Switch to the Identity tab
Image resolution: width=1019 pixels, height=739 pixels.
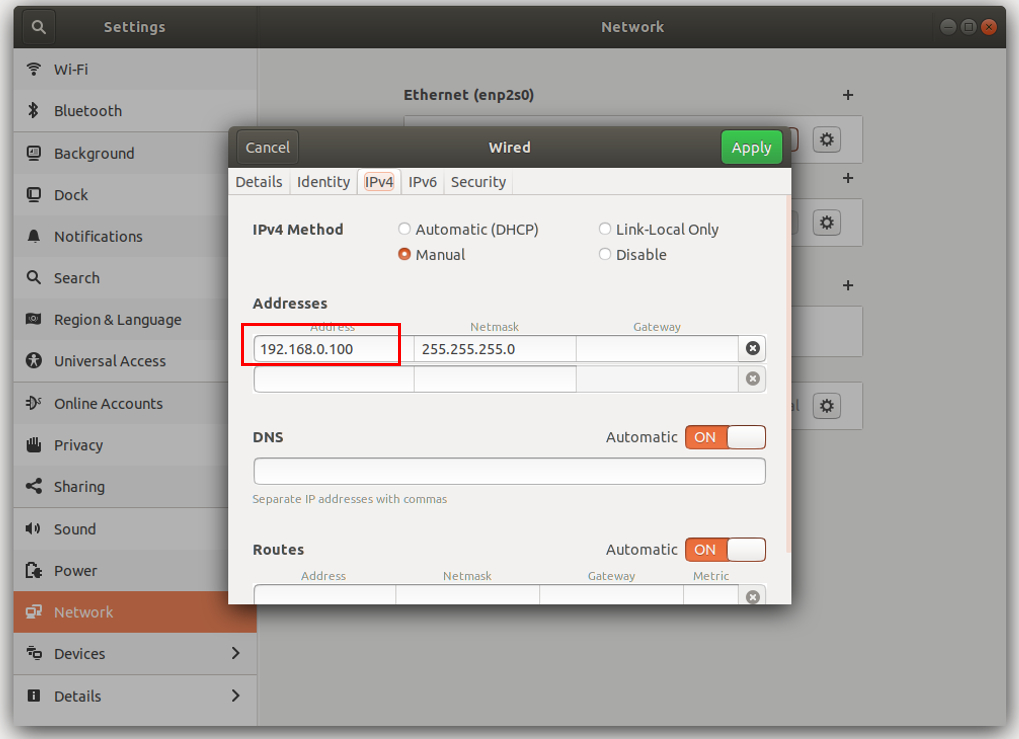[x=323, y=182]
